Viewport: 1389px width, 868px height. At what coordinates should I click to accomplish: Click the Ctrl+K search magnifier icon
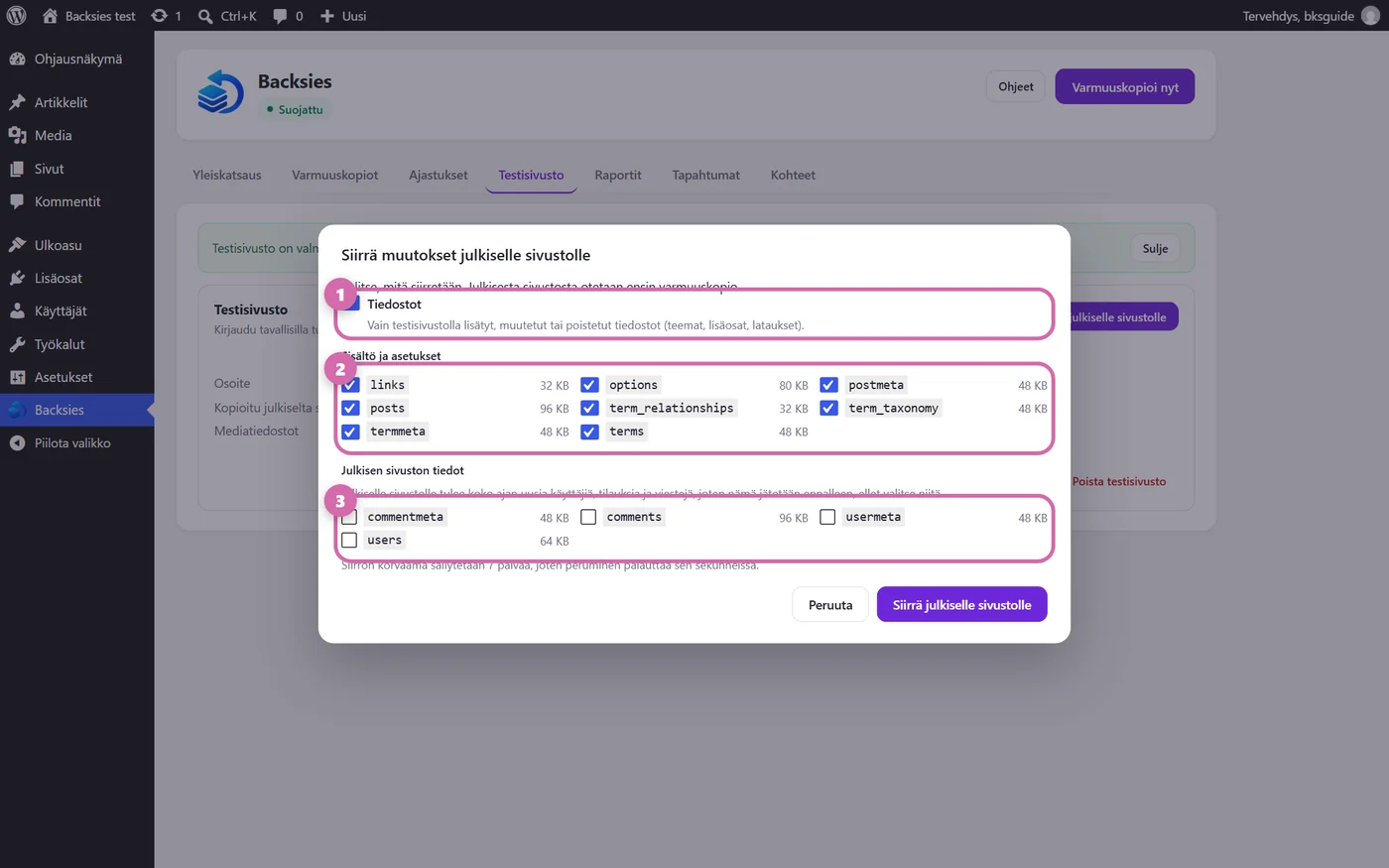point(205,16)
